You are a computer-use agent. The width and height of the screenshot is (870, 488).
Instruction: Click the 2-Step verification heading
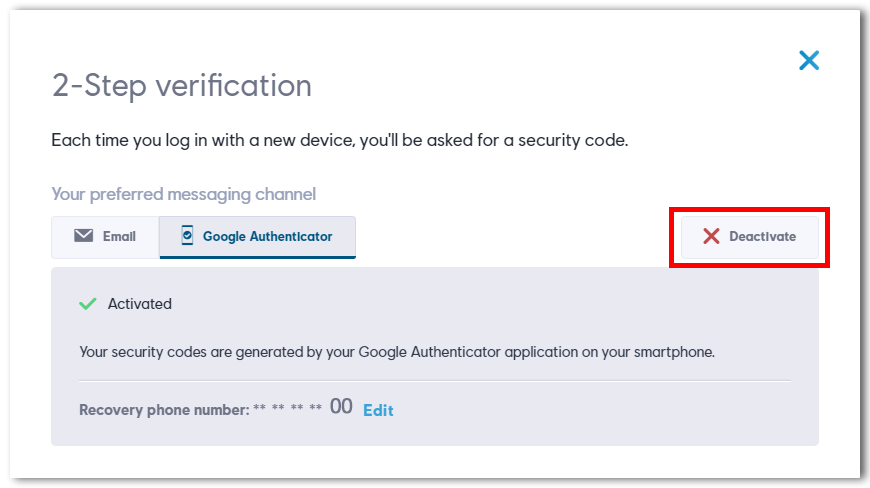pyautogui.click(x=182, y=86)
